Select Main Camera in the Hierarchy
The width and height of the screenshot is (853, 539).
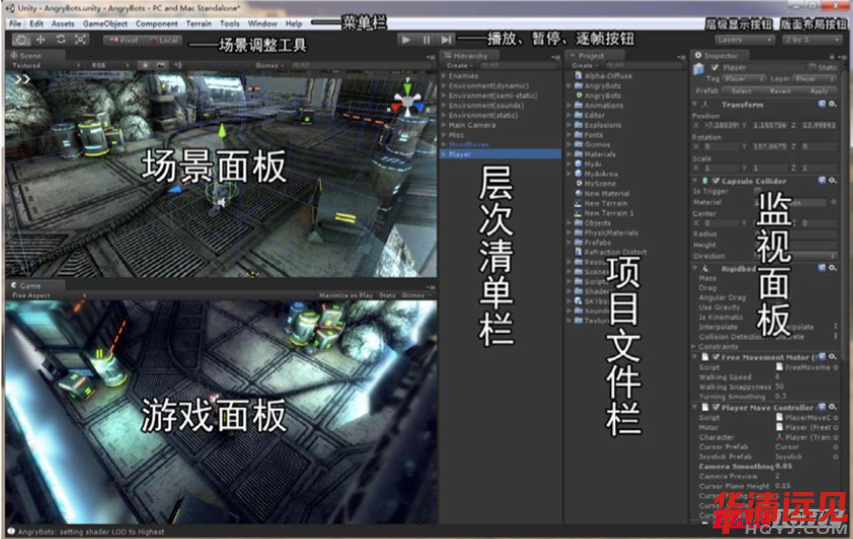pos(471,125)
